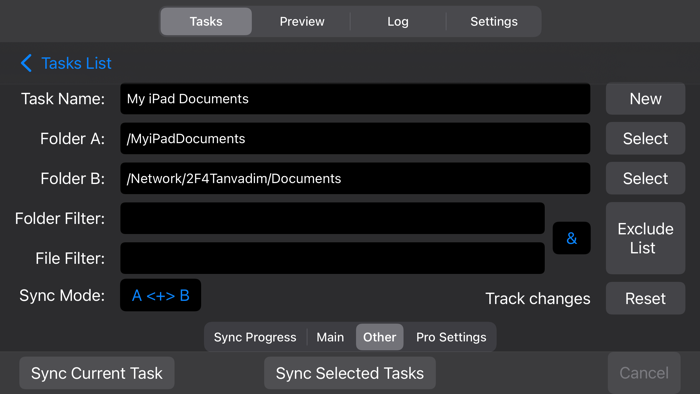Edit the Task Name field
This screenshot has height=394, width=700.
point(355,99)
